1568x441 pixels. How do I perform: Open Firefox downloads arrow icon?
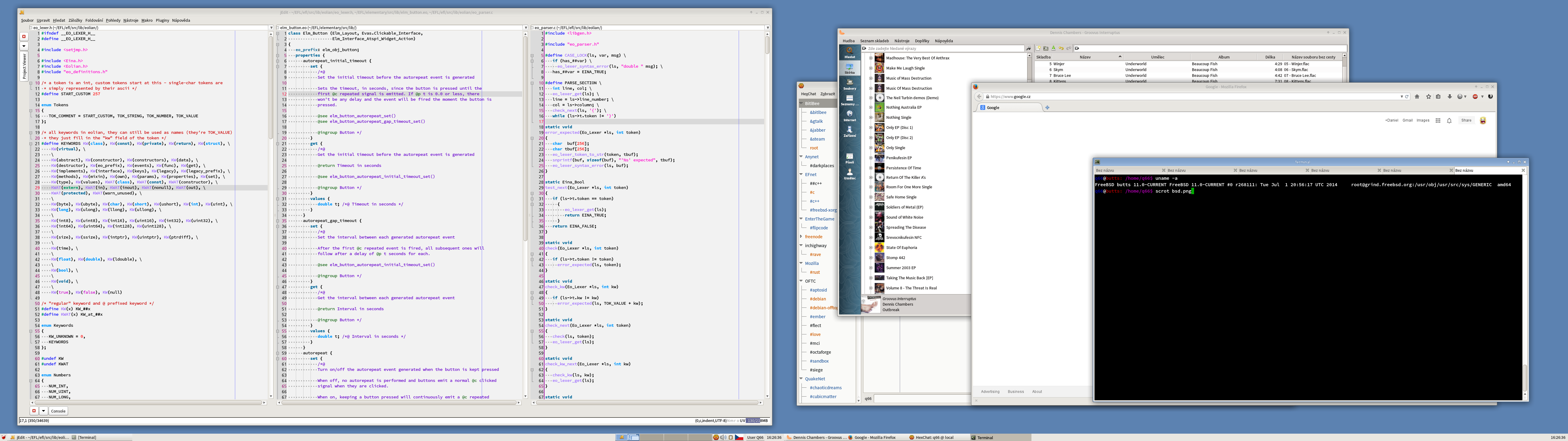pos(1449,96)
